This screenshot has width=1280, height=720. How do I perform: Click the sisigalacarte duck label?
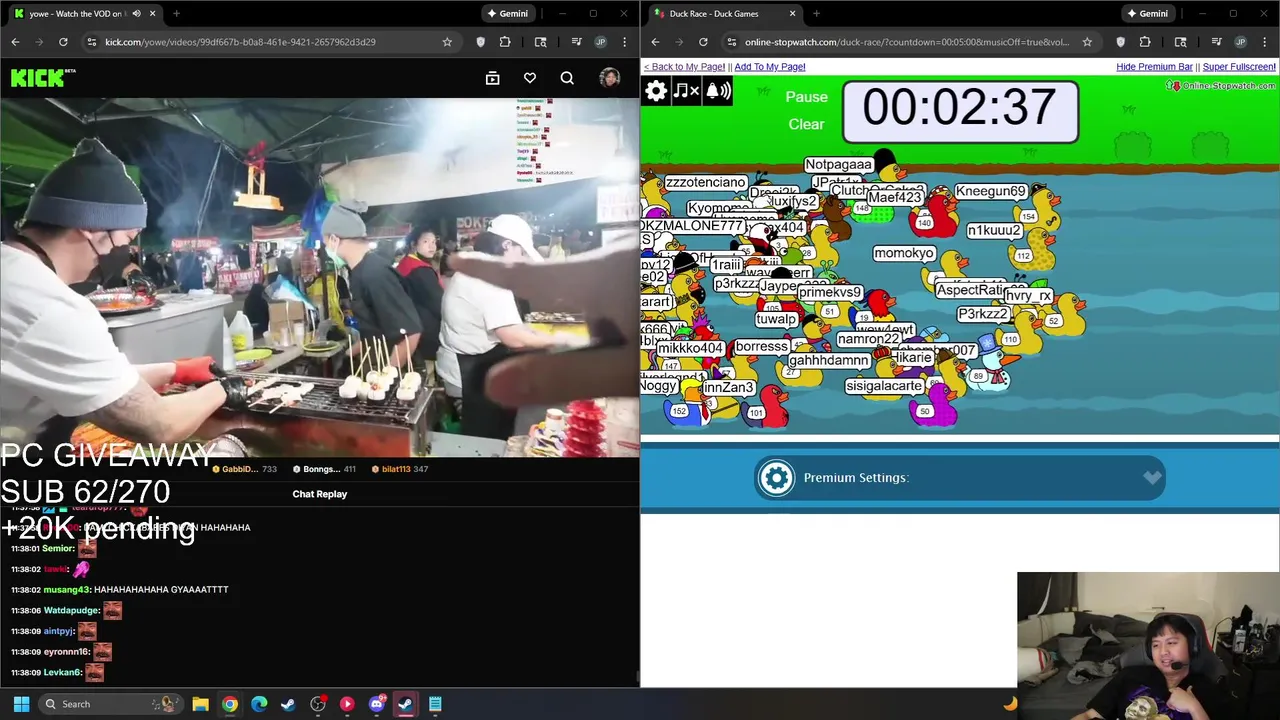[884, 386]
